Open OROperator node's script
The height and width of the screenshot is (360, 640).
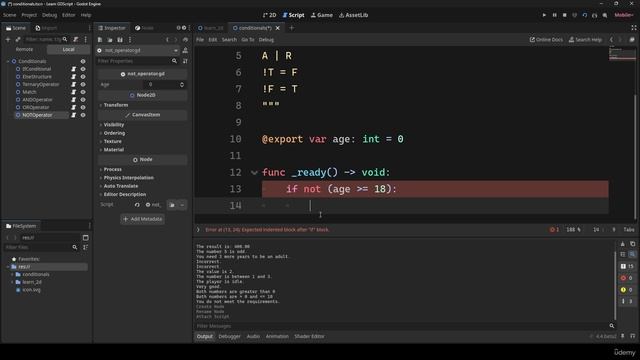coord(73,107)
